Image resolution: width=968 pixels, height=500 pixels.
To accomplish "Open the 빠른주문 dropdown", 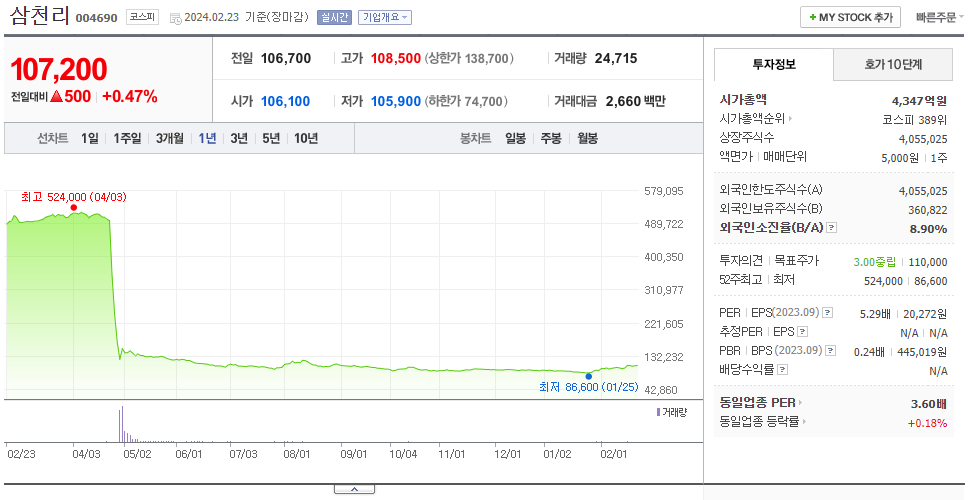I will coord(941,17).
